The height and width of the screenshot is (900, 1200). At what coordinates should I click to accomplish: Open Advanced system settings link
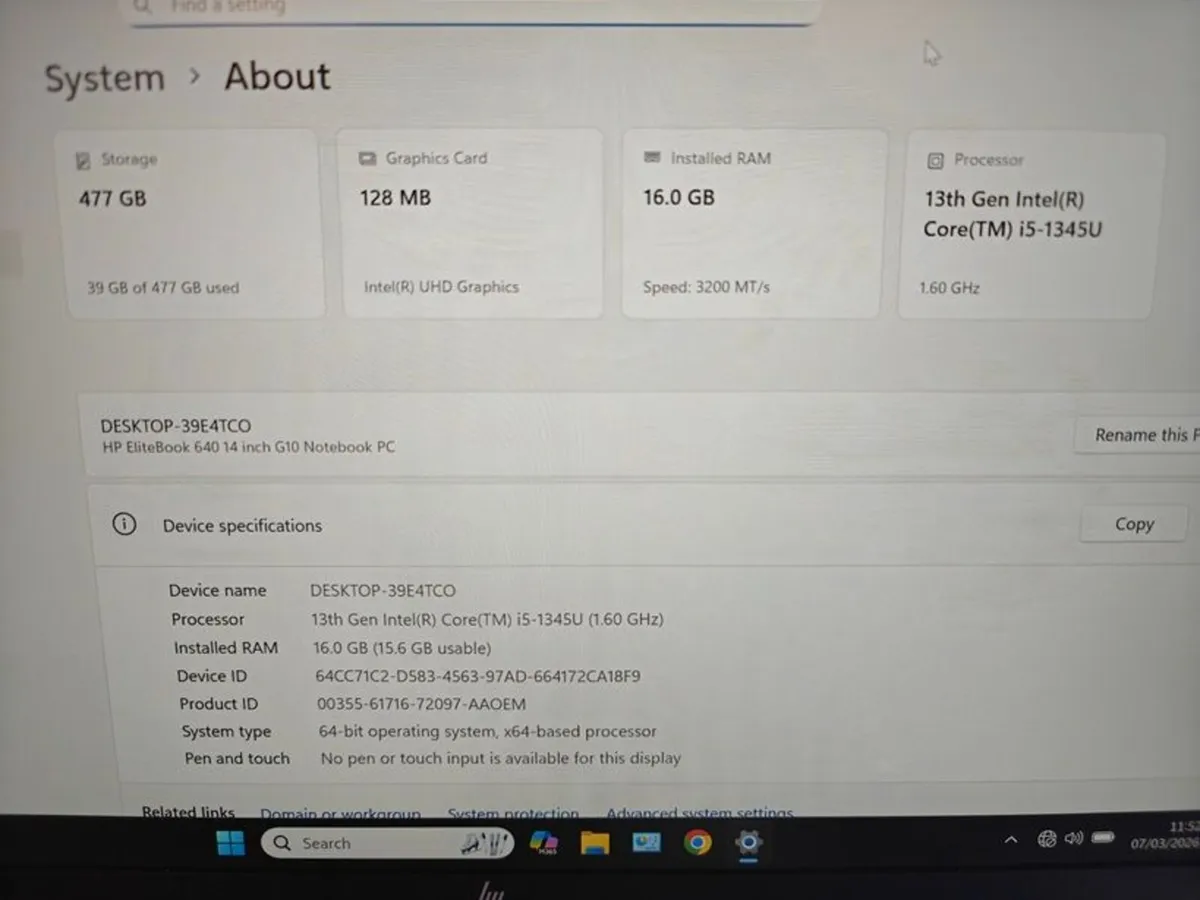point(699,813)
